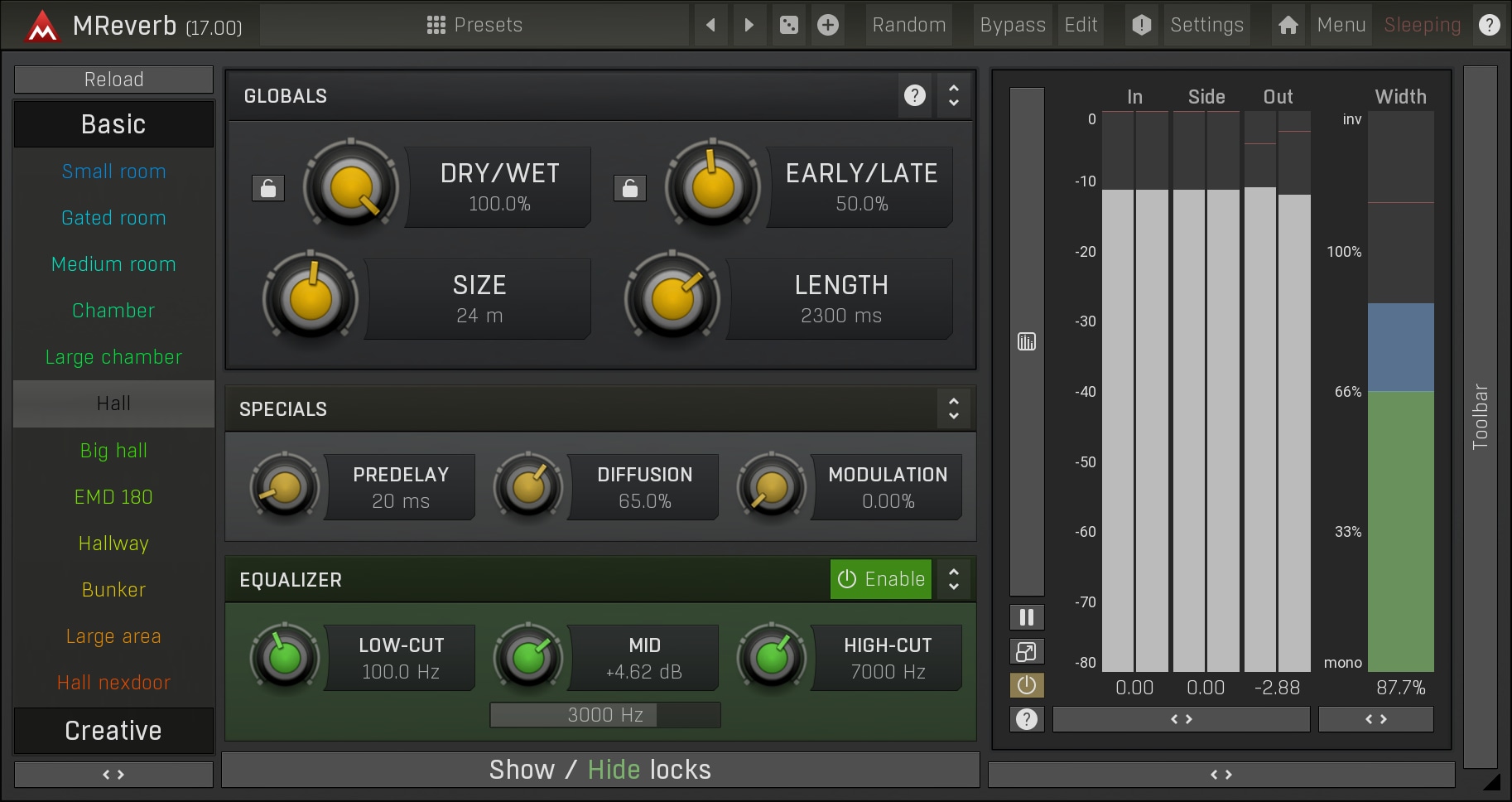Click the 3000 Hz mid frequency slider
The width and height of the screenshot is (1512, 802).
[605, 715]
